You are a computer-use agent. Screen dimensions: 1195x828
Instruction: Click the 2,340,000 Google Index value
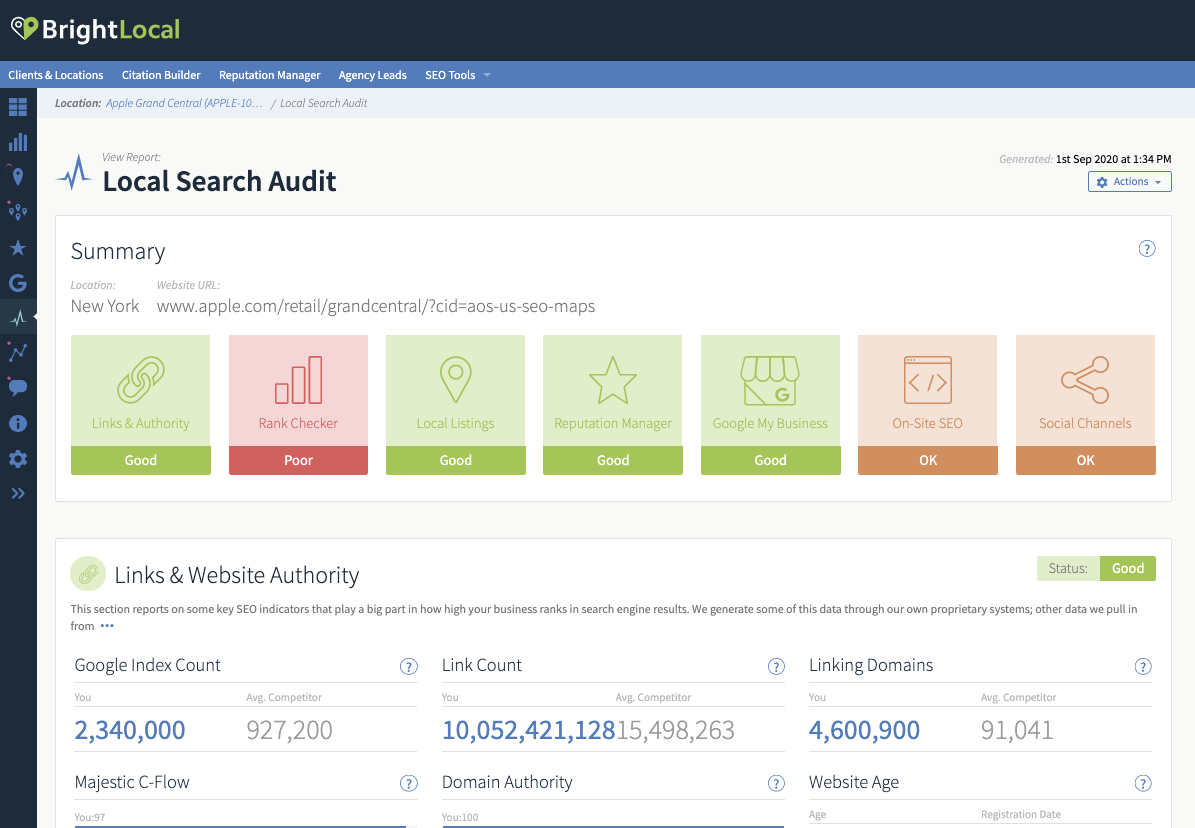coord(130,730)
